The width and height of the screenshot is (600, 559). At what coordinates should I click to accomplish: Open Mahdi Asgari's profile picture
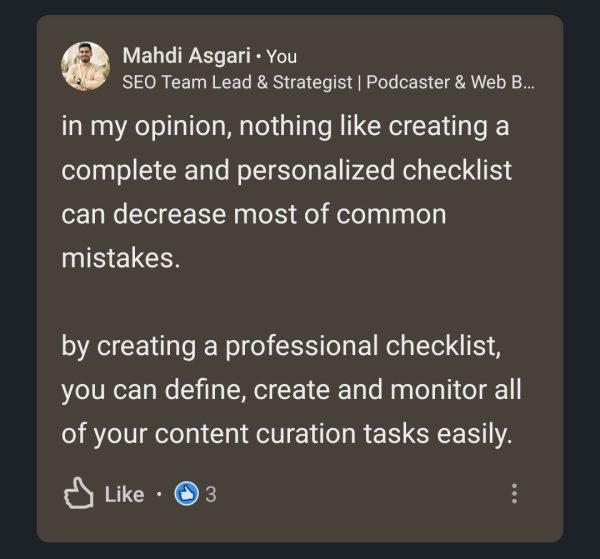click(x=85, y=66)
